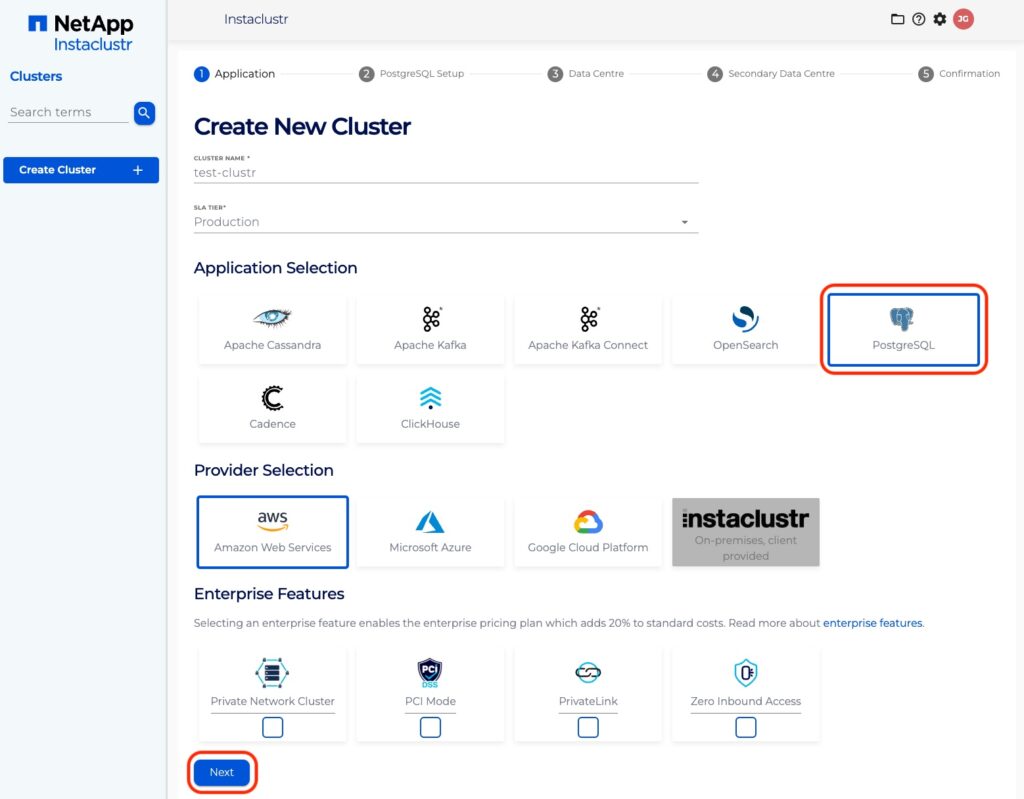Select Google Cloud Platform provider
The height and width of the screenshot is (799, 1024).
pos(588,531)
